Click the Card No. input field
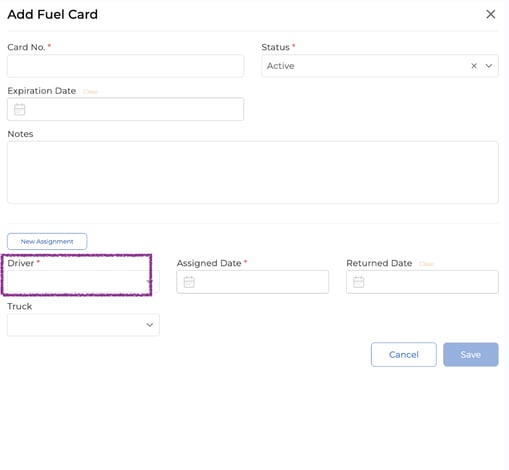Image resolution: width=509 pixels, height=470 pixels. 125,66
